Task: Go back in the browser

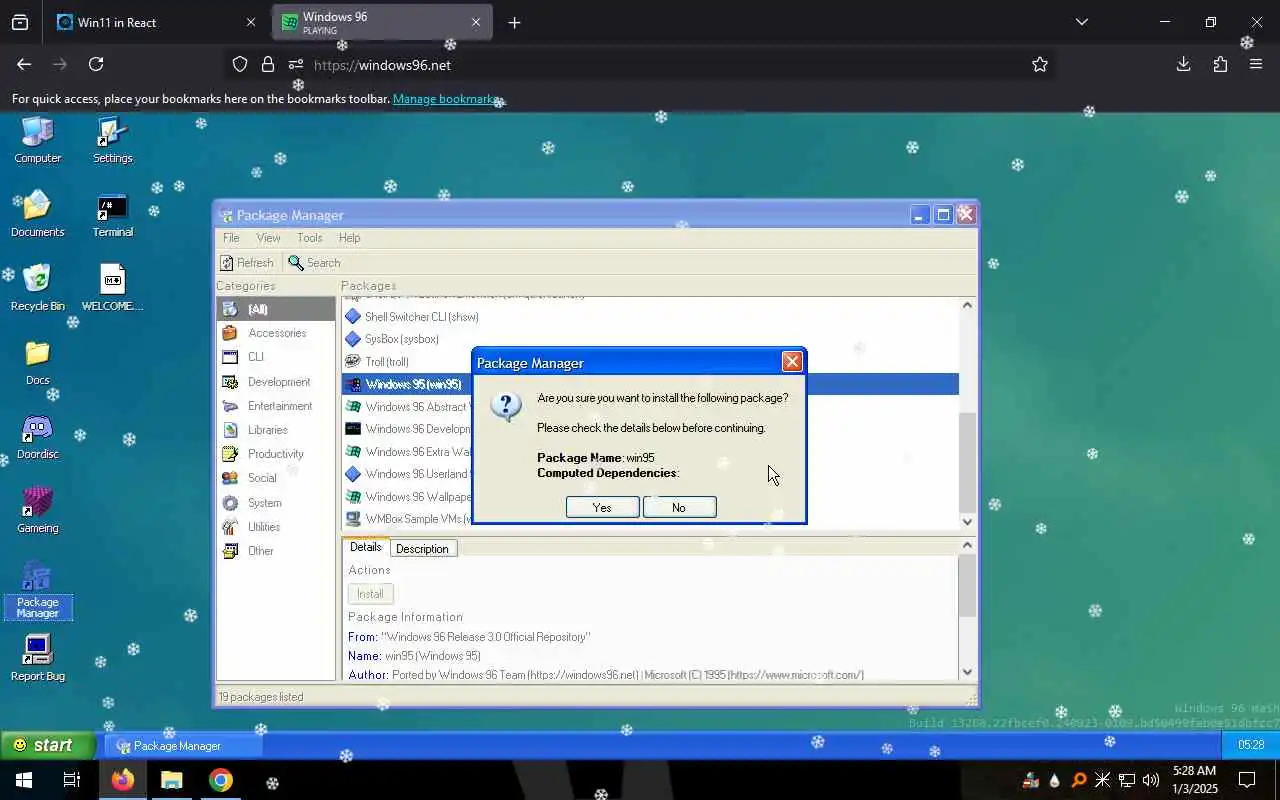Action: click(x=24, y=64)
